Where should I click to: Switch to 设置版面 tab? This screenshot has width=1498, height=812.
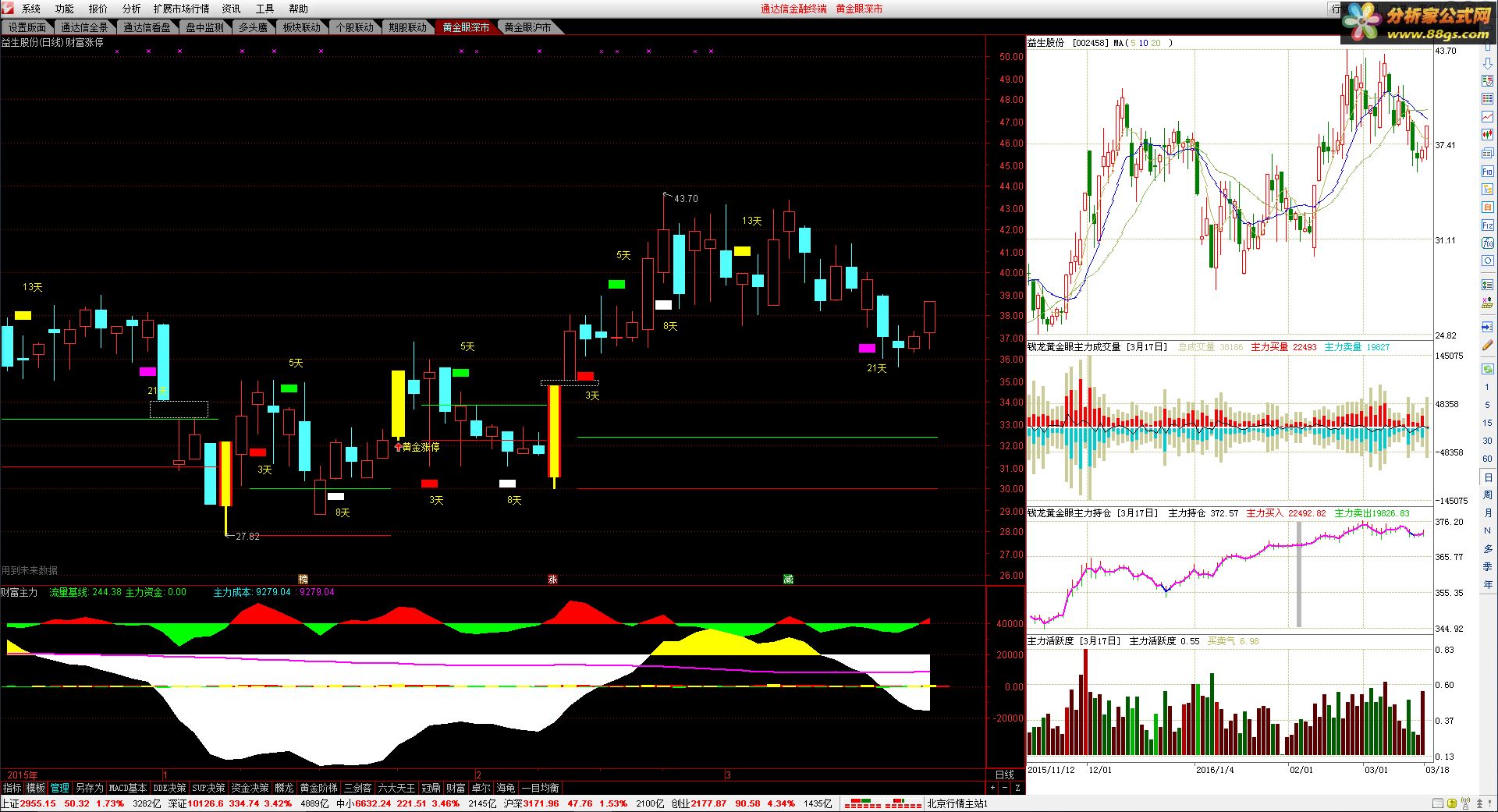(27, 27)
